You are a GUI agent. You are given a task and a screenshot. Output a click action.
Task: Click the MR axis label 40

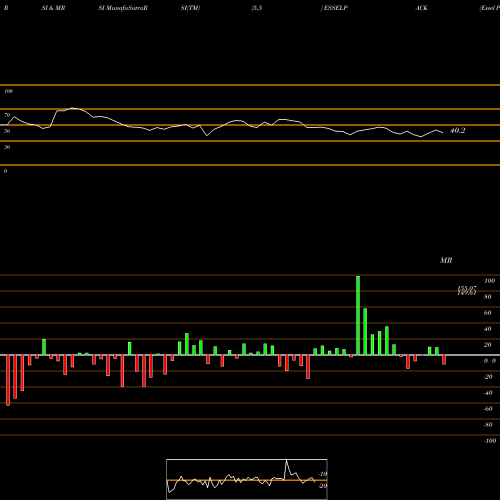point(488,329)
